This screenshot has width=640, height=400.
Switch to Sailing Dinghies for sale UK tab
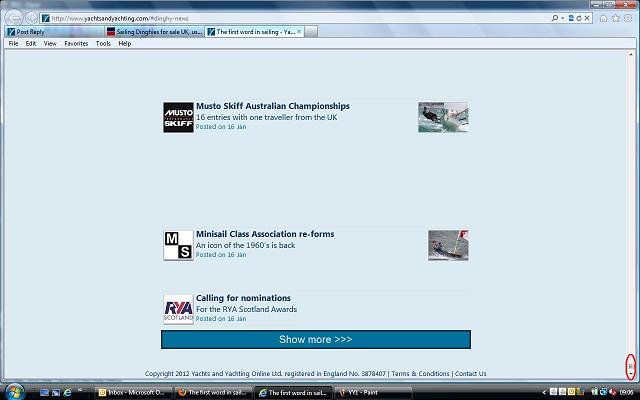point(154,31)
